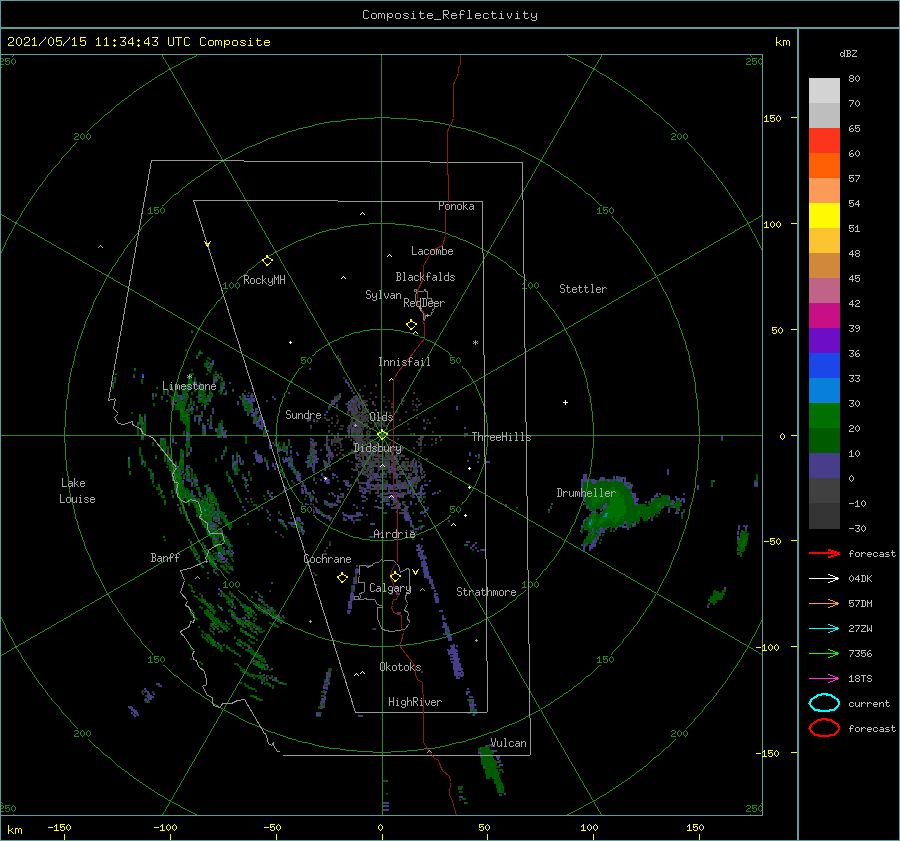The height and width of the screenshot is (841, 900).
Task: Select the cyan current ellipse icon
Action: (x=824, y=703)
